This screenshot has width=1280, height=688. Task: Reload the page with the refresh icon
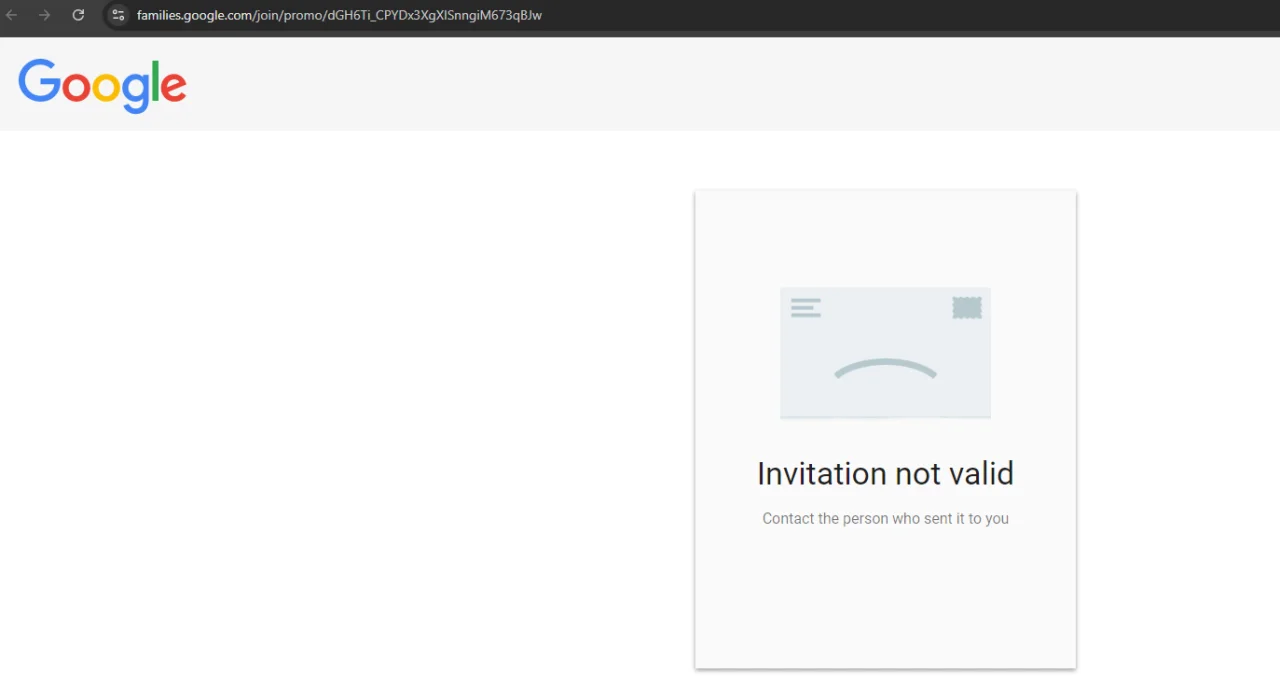point(78,15)
